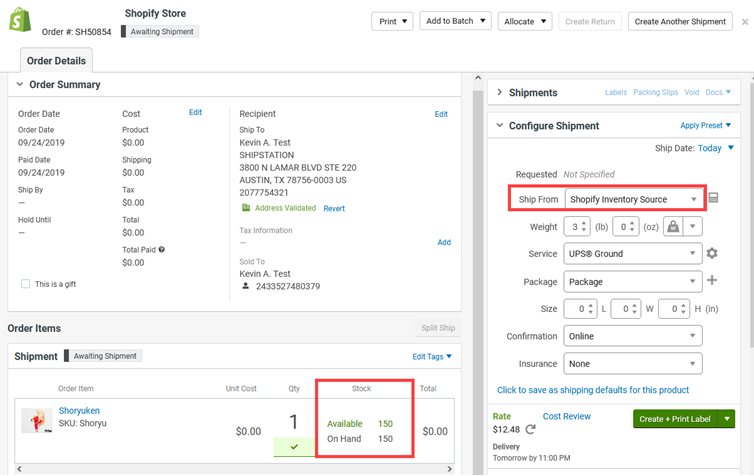
Task: Open the Apply Preset menu
Action: (x=705, y=125)
